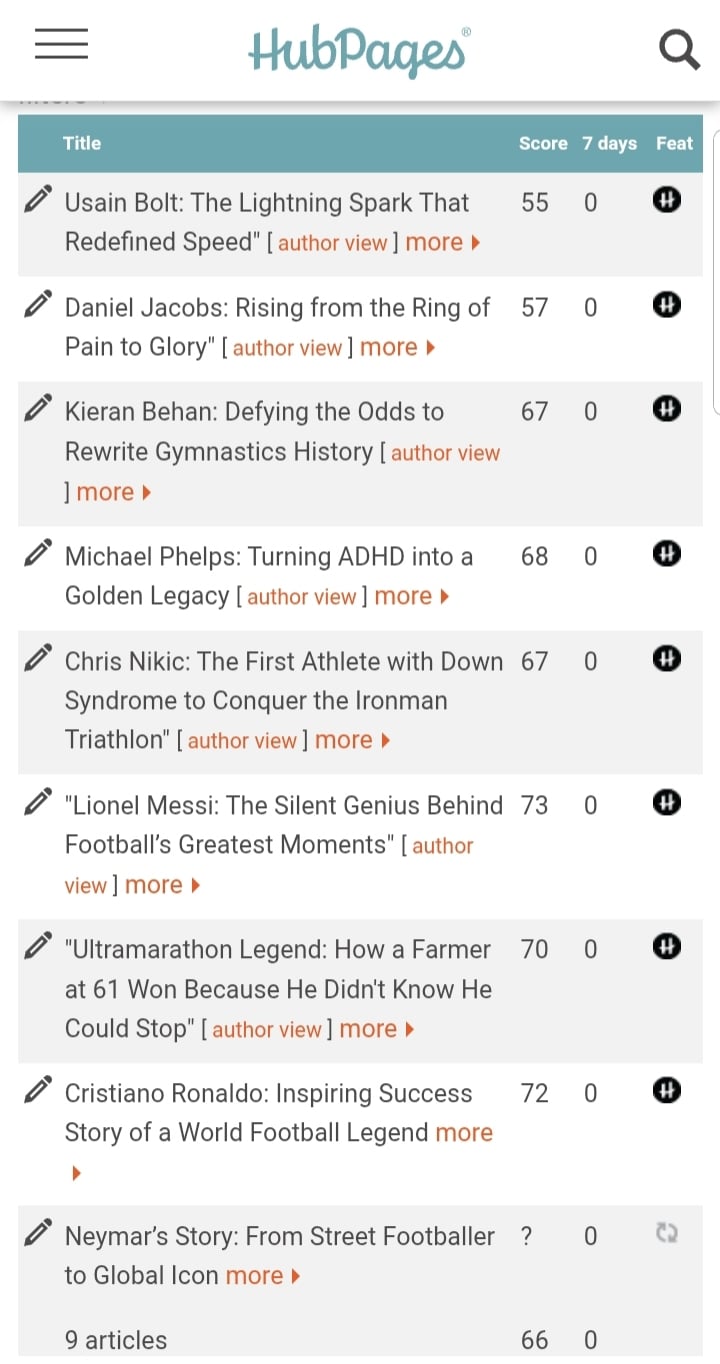Click the featured H badge on Cristiano Ronaldo row
The width and height of the screenshot is (720, 1364).
click(667, 1090)
